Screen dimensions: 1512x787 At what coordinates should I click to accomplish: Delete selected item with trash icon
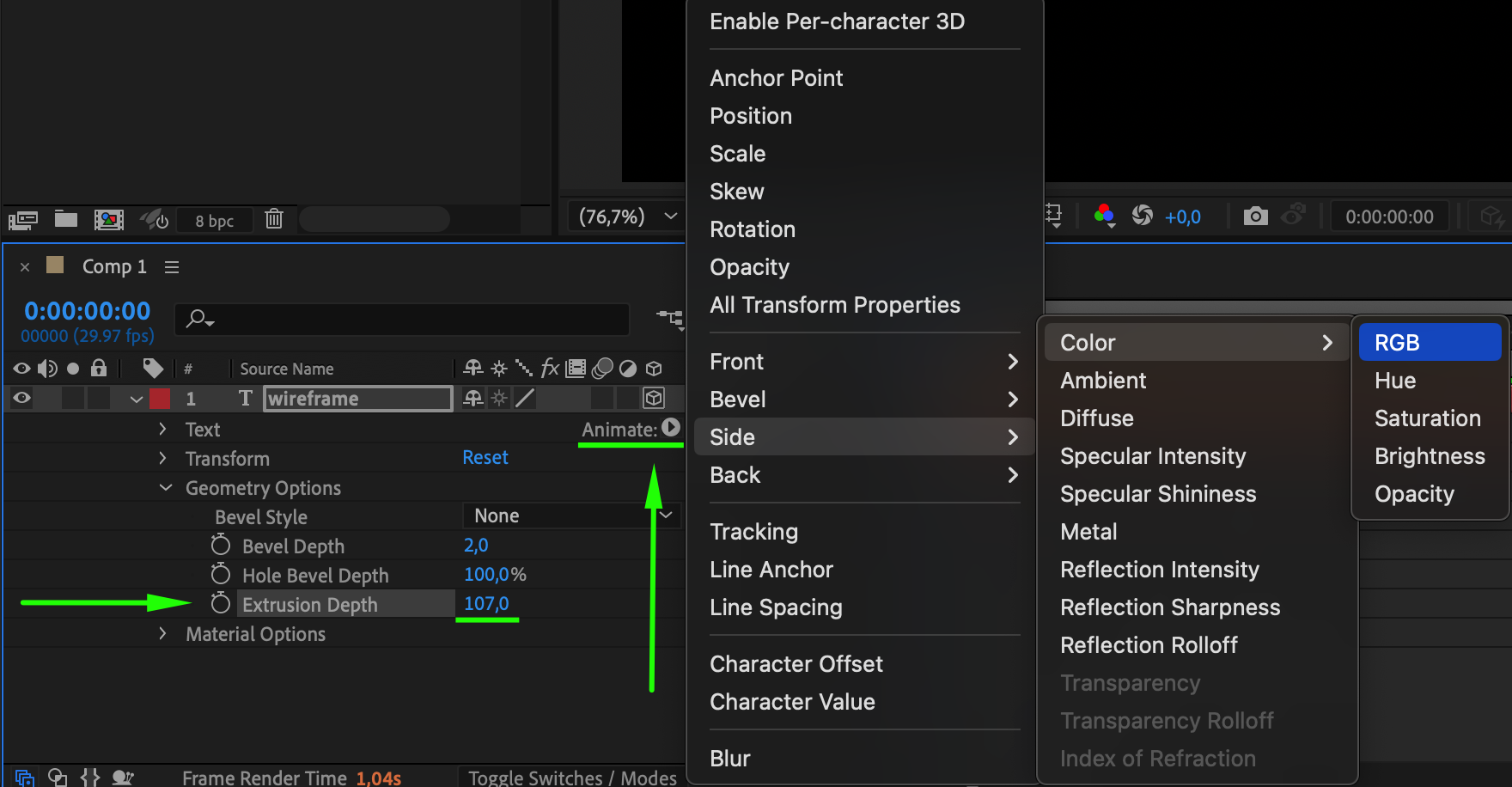[274, 219]
